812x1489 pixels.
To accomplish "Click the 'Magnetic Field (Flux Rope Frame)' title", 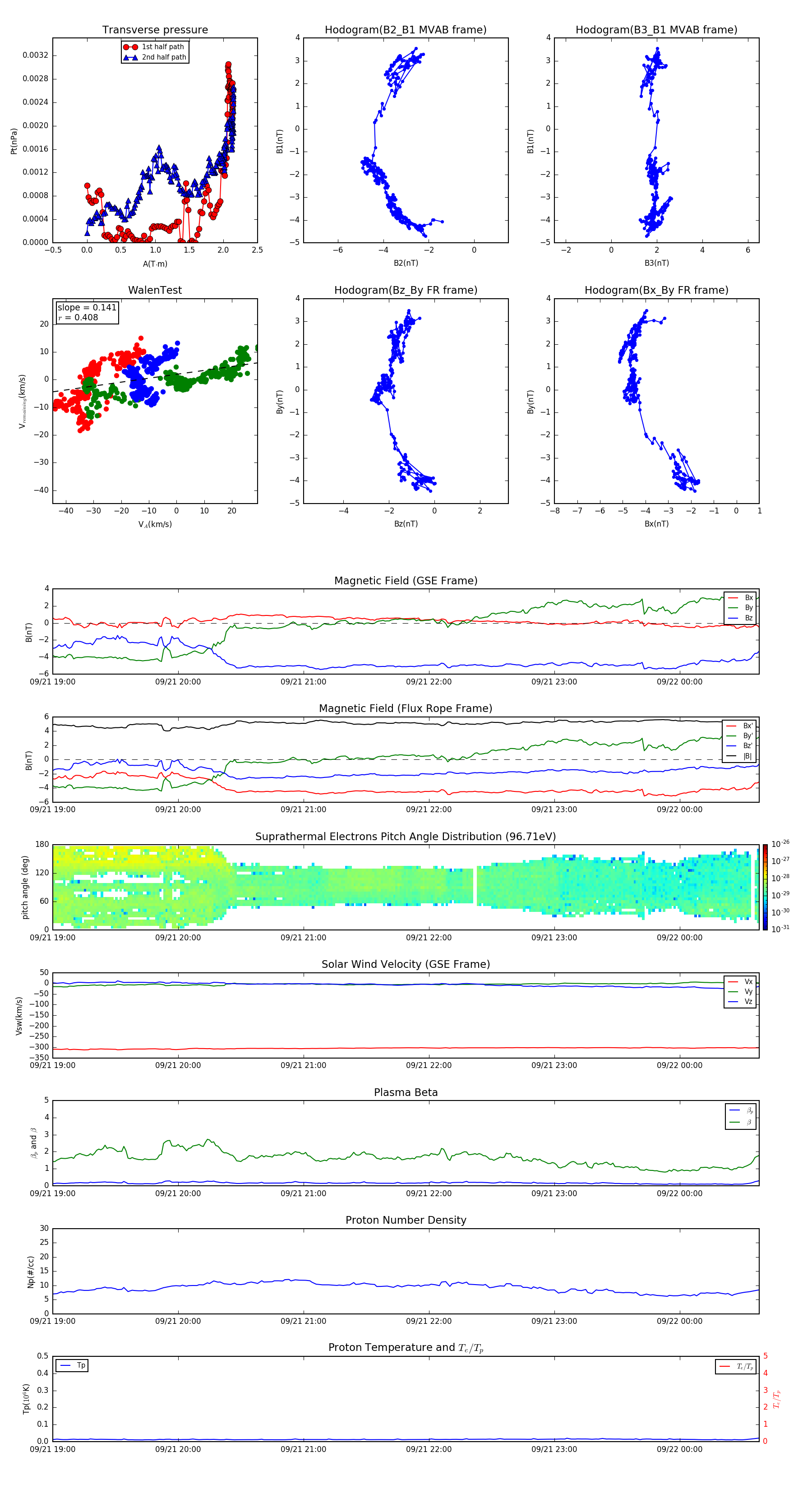I will pos(406,709).
